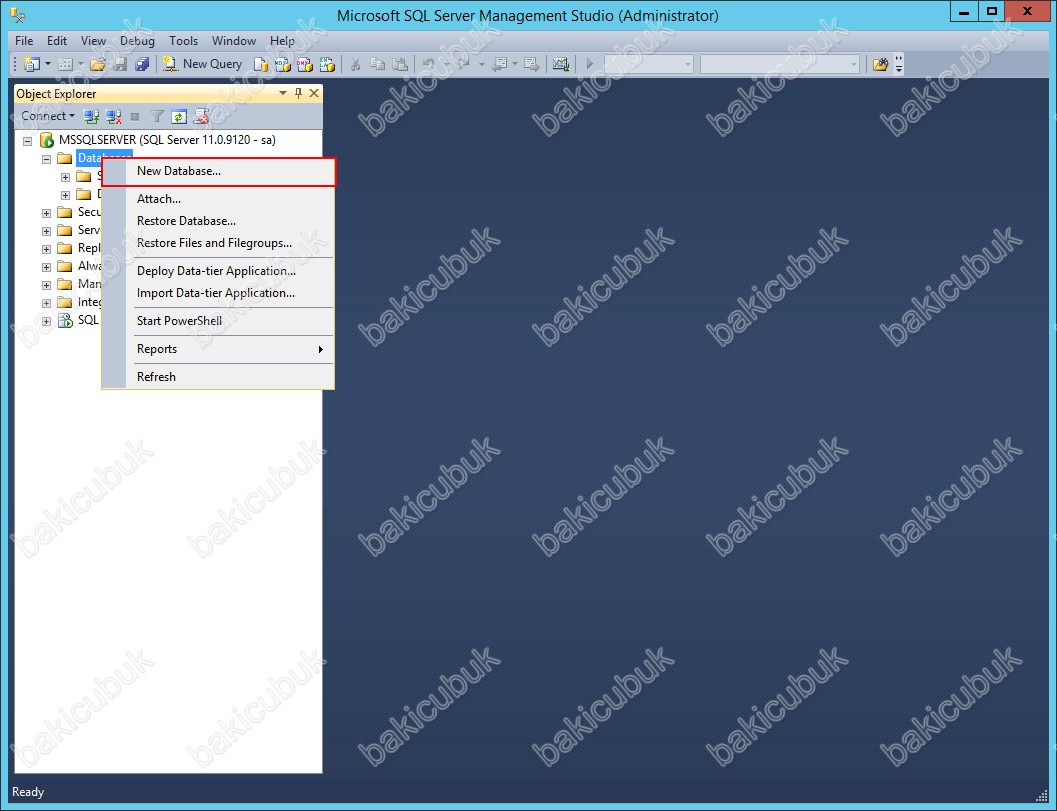Click the Analysis Services XMLA Query icon
1057x811 pixels.
tap(327, 64)
